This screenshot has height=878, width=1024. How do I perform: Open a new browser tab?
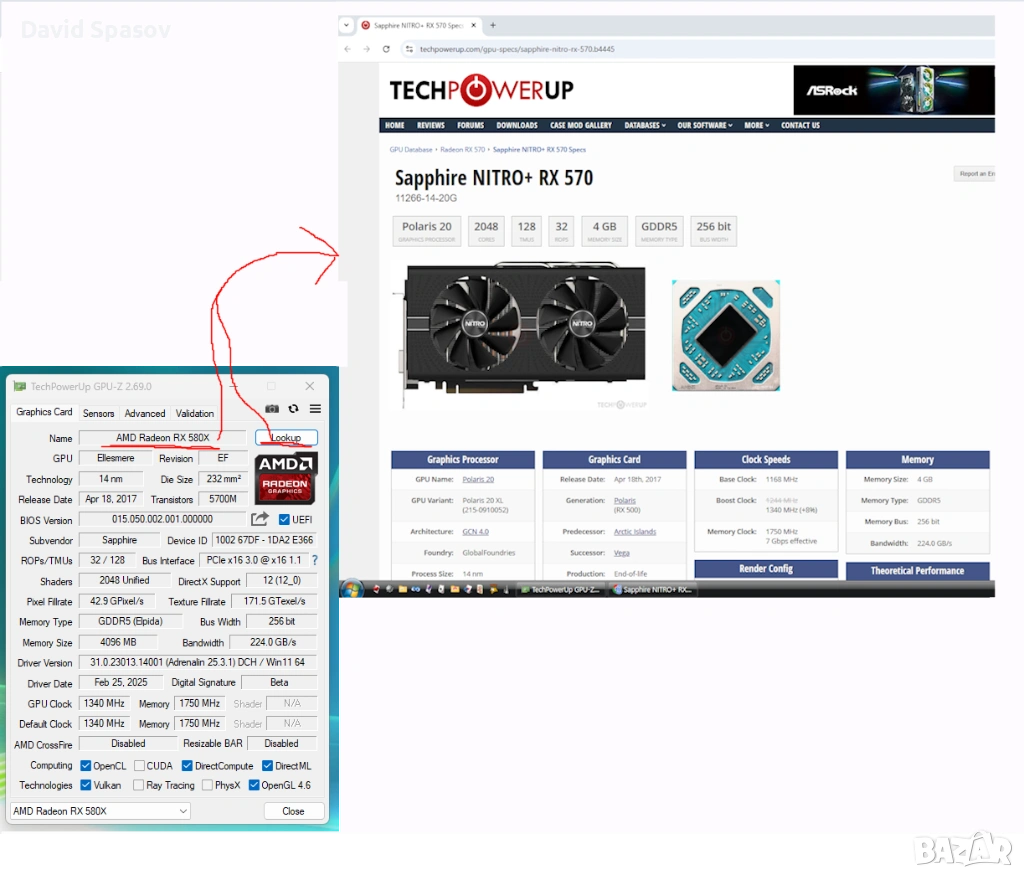(x=493, y=25)
